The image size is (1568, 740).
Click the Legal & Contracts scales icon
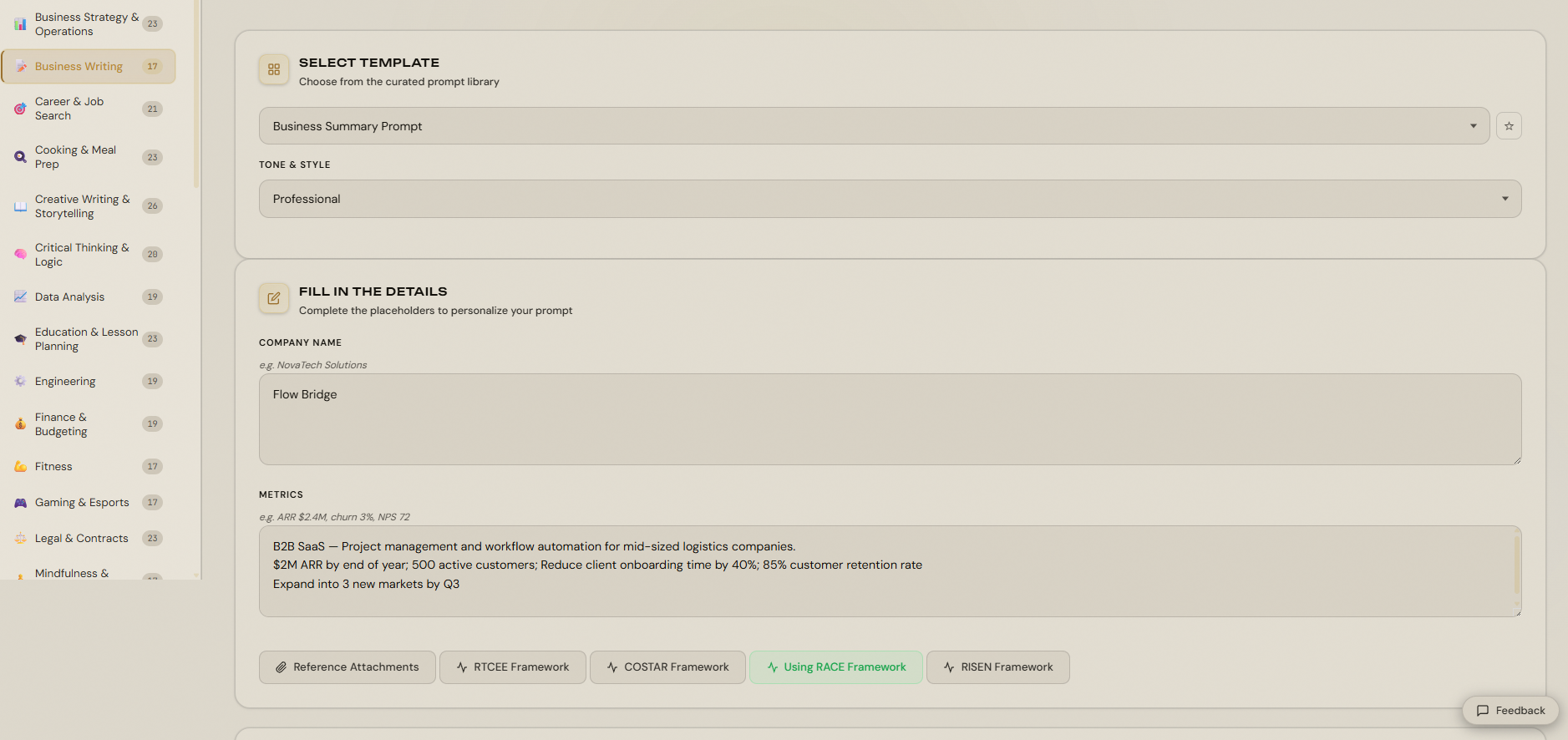pos(20,539)
